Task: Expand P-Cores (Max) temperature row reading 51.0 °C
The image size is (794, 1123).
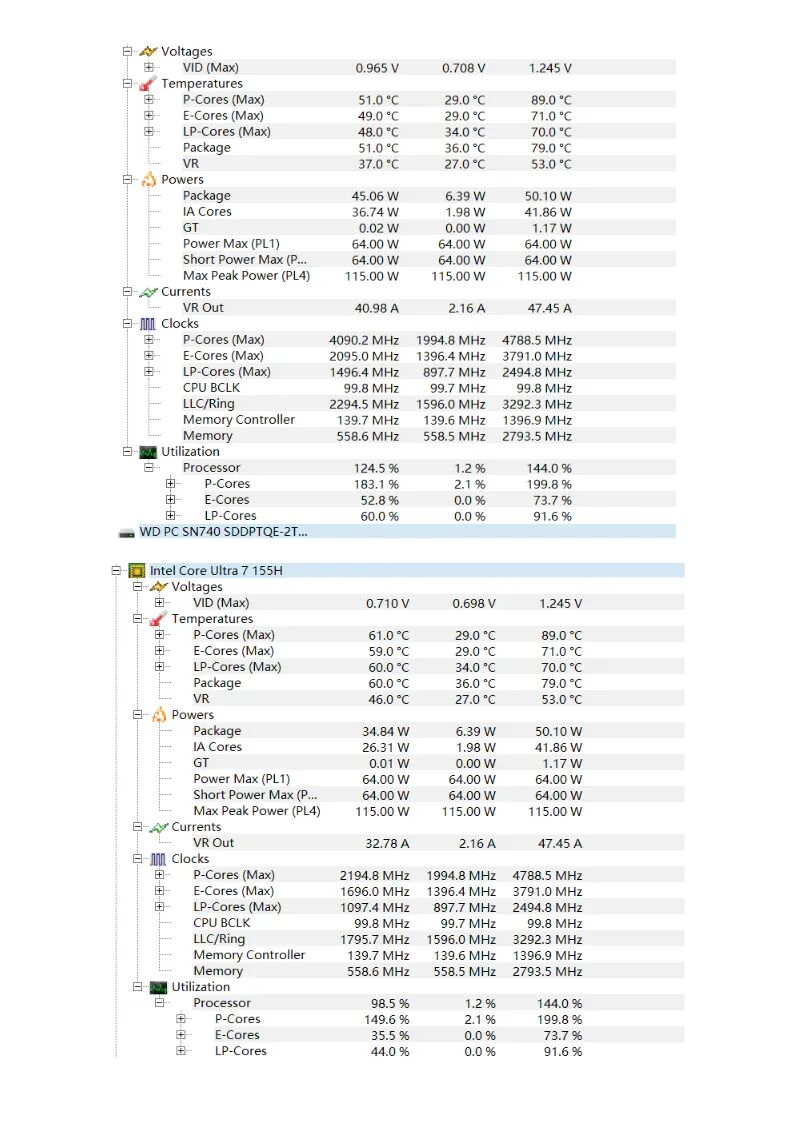Action: (x=149, y=100)
